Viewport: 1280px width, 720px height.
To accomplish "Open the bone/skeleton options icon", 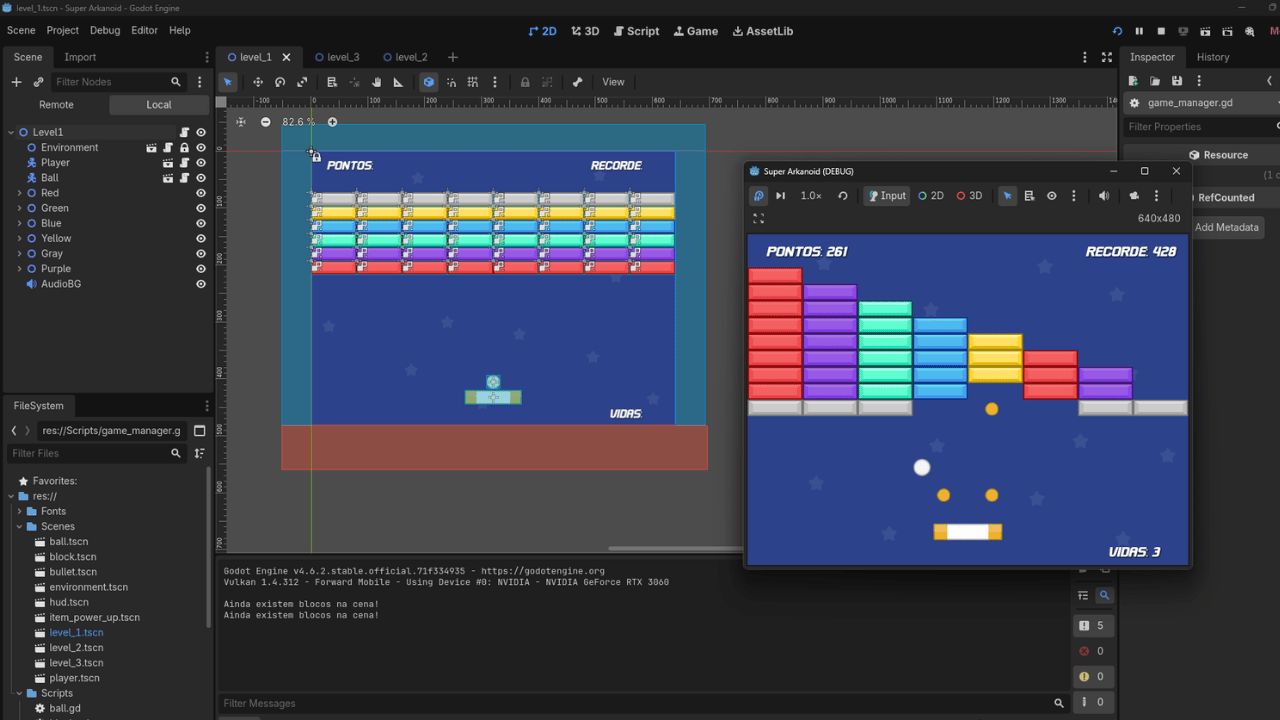I will click(x=577, y=82).
